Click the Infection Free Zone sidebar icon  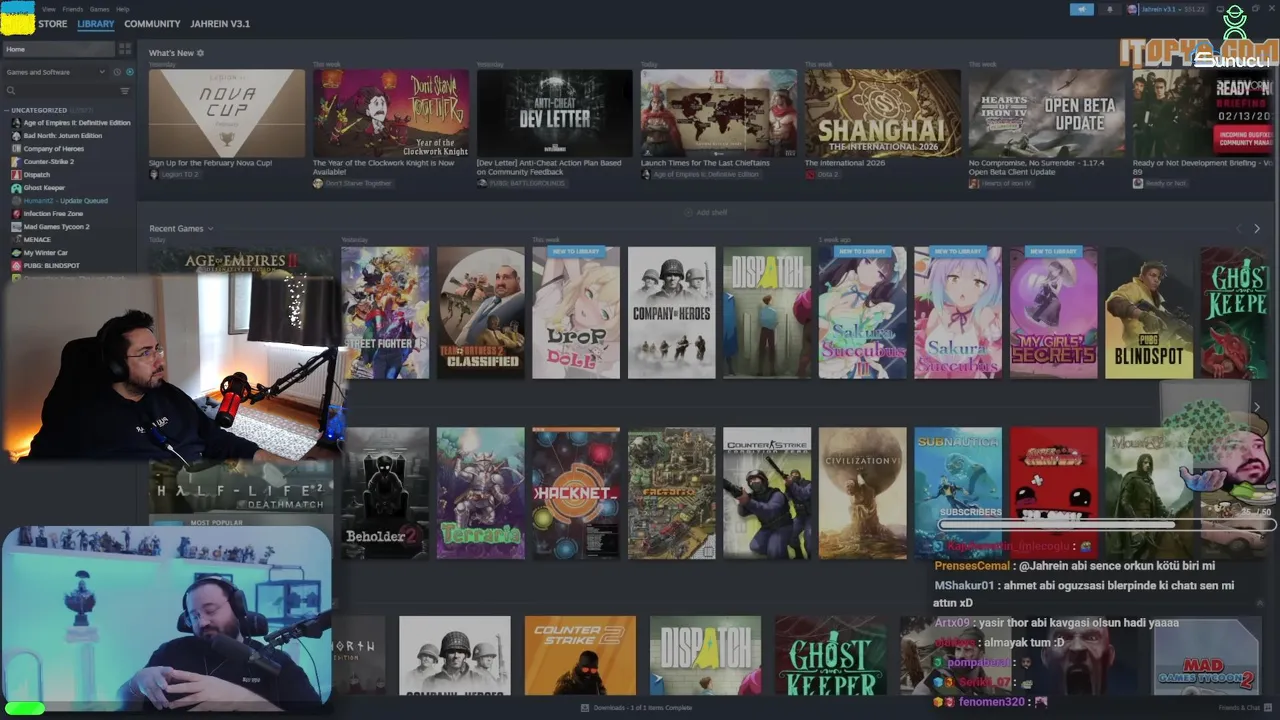coord(16,214)
